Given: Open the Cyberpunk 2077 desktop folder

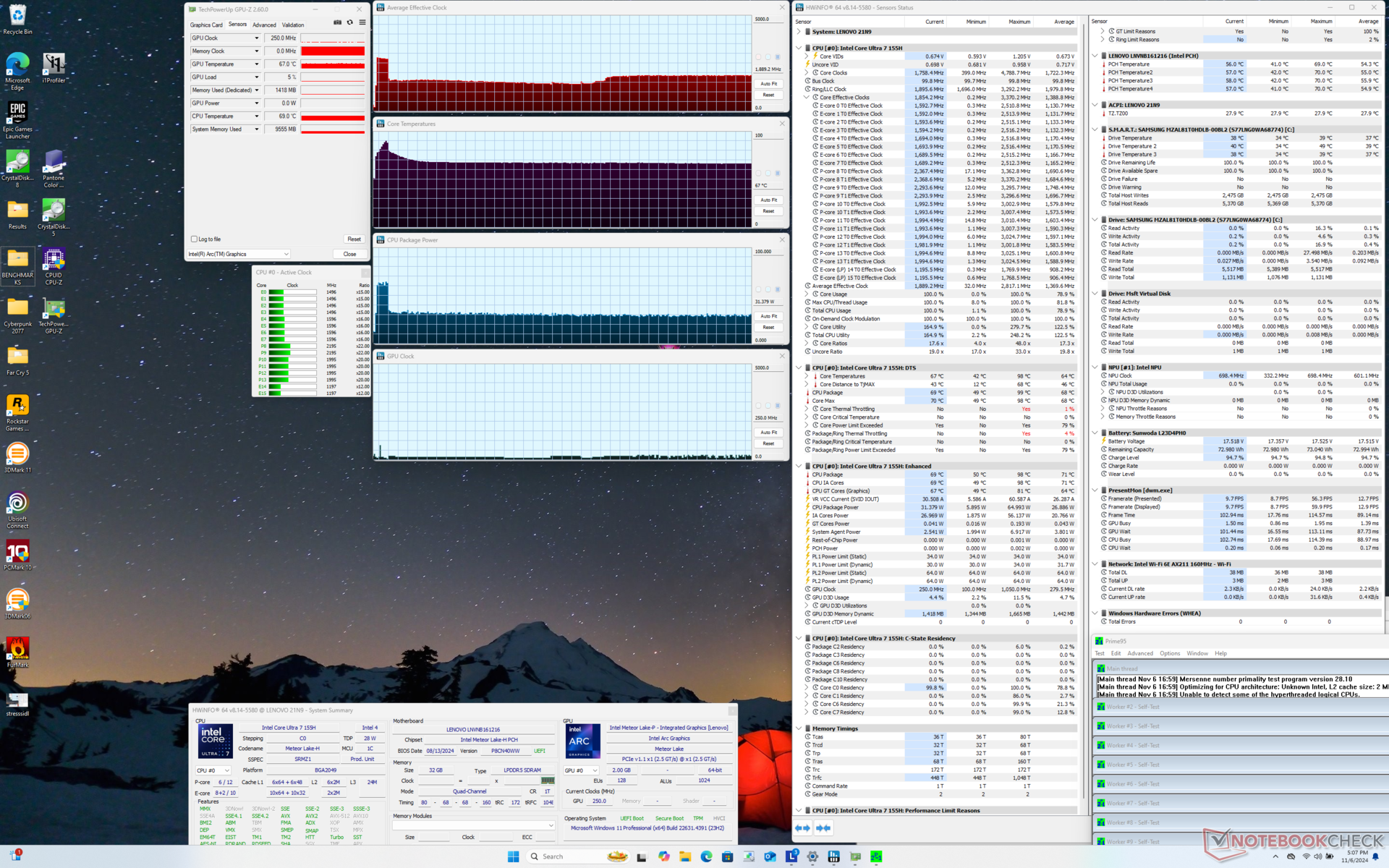Looking at the screenshot, I should (x=17, y=315).
